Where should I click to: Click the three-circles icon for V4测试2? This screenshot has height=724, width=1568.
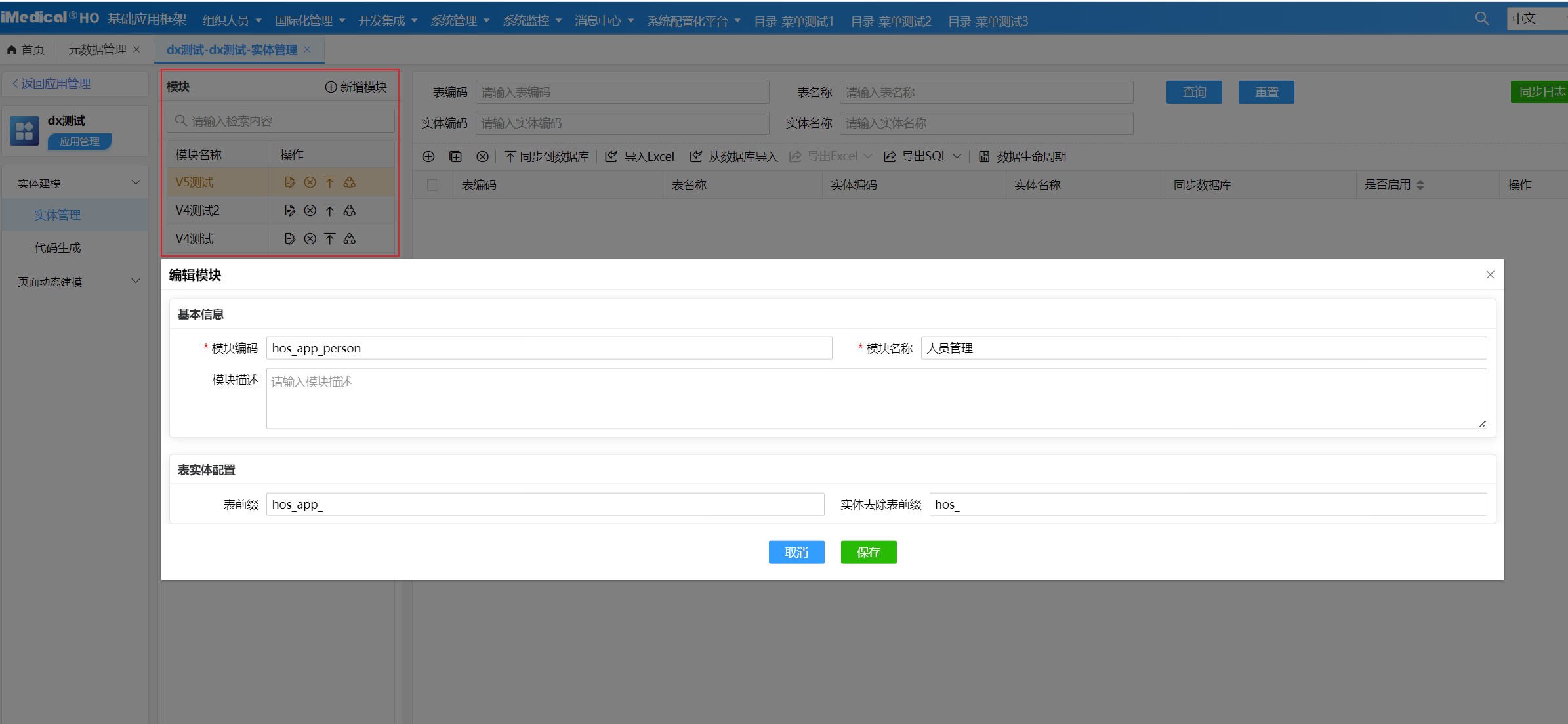tap(350, 211)
